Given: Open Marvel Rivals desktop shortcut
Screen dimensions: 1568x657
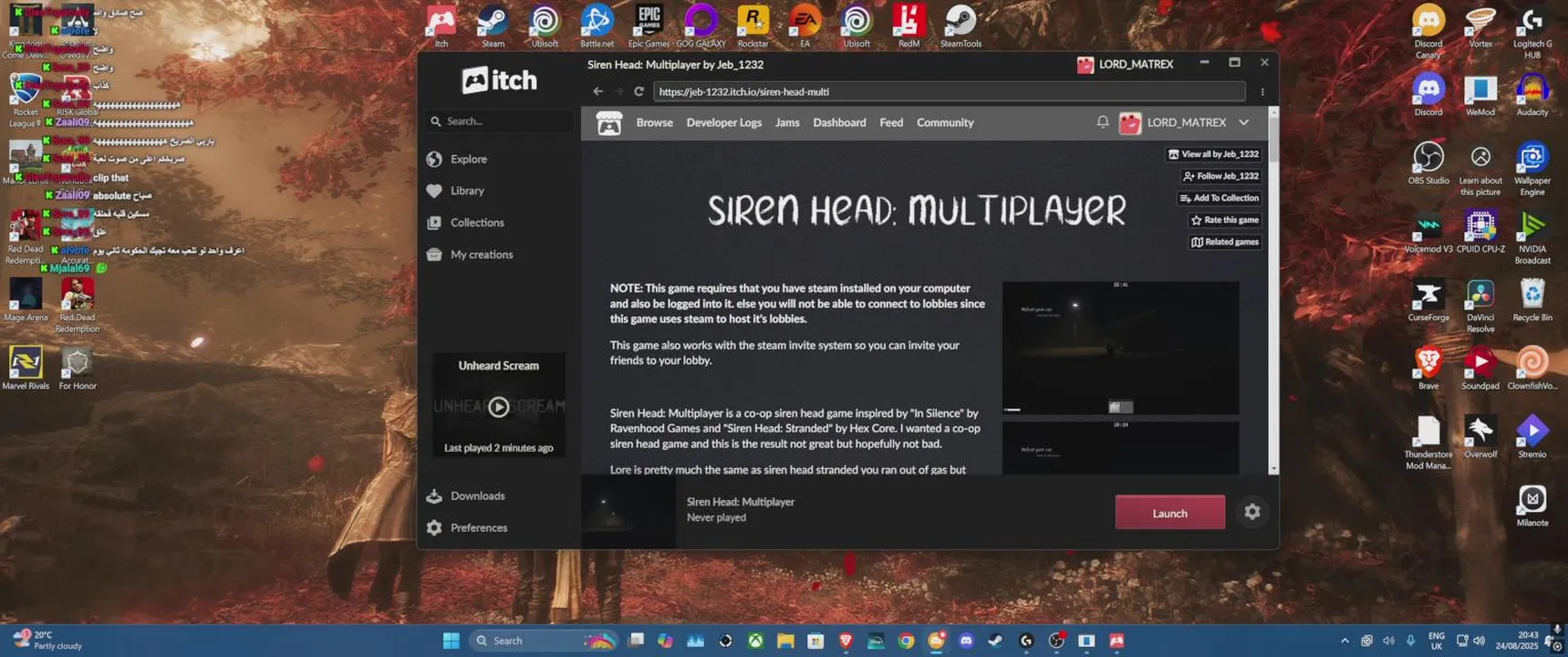Looking at the screenshot, I should click(26, 369).
